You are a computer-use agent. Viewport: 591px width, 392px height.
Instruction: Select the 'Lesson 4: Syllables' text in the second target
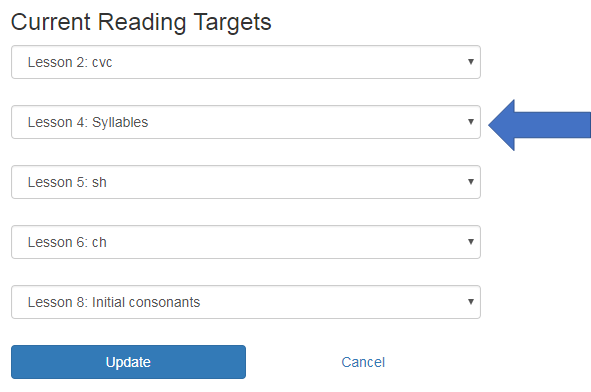pyautogui.click(x=88, y=122)
